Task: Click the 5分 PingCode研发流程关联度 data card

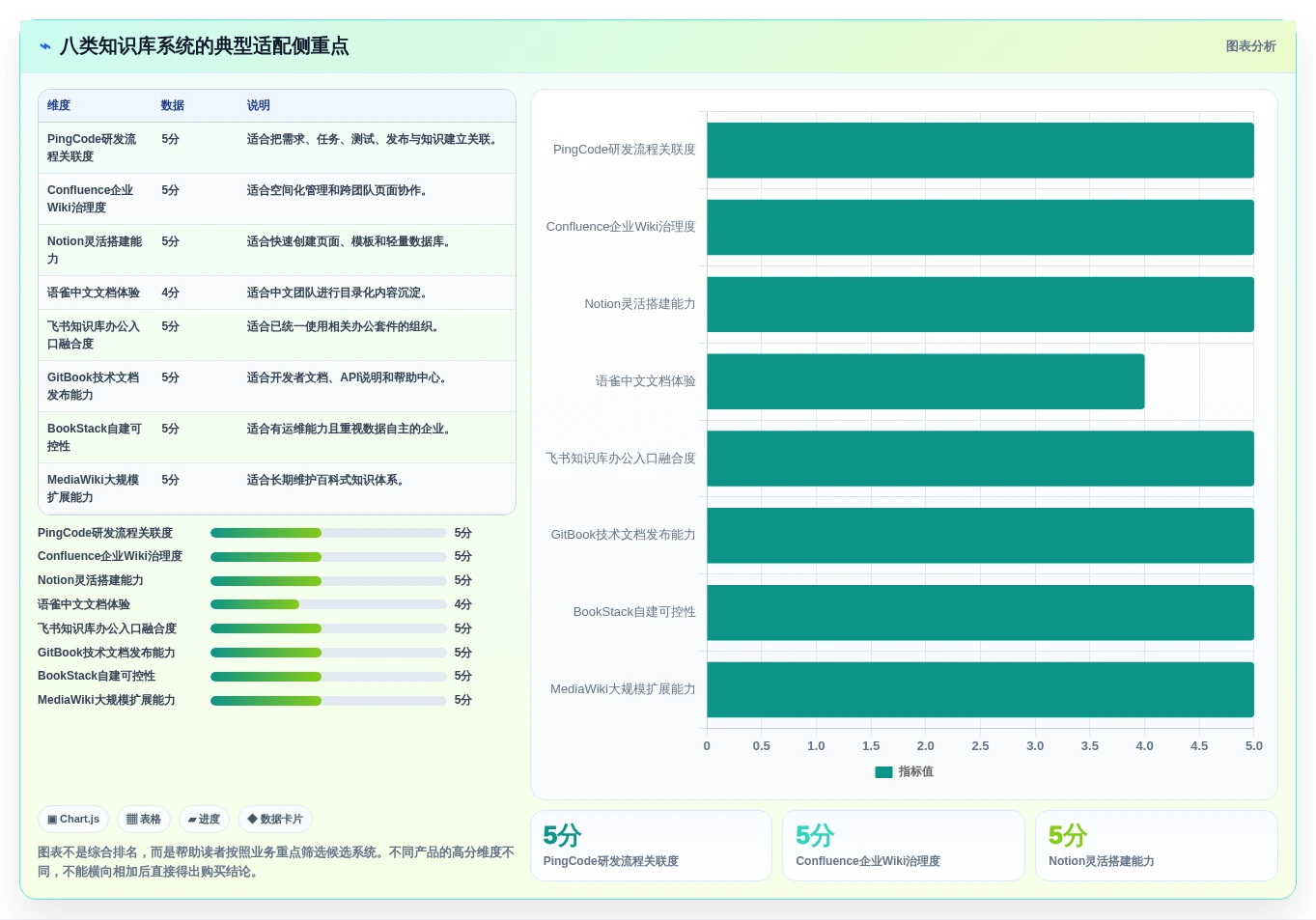Action: point(651,846)
